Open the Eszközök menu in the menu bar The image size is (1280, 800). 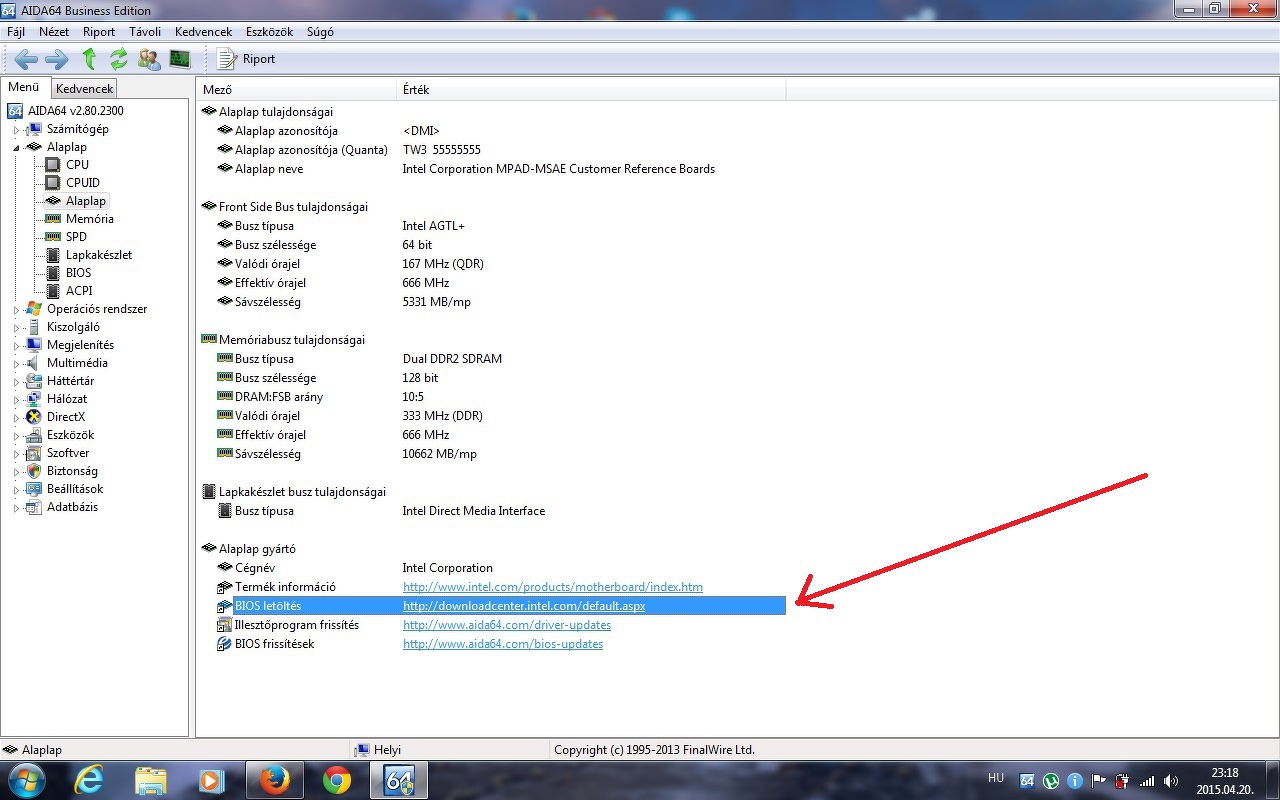(269, 32)
